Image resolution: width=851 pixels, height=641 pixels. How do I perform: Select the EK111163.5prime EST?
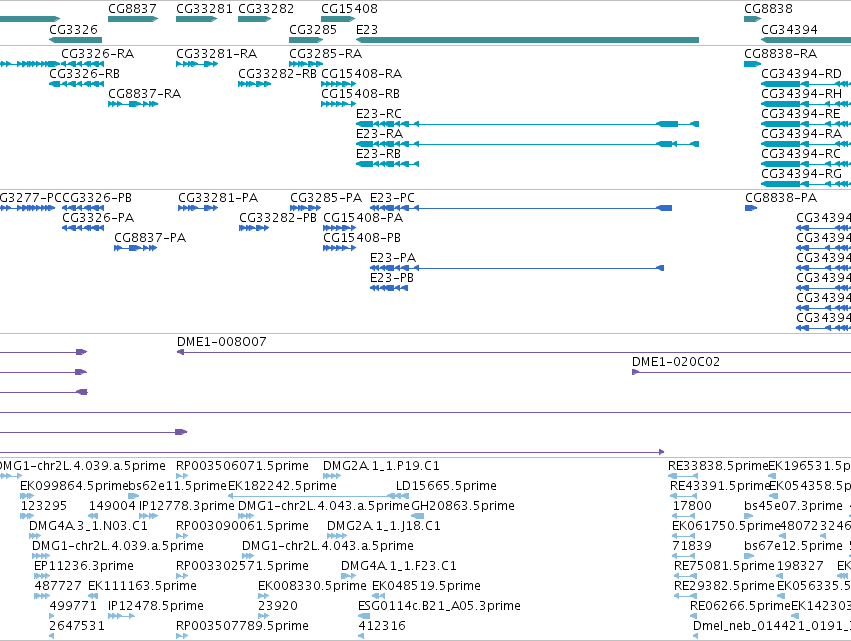click(x=93, y=596)
